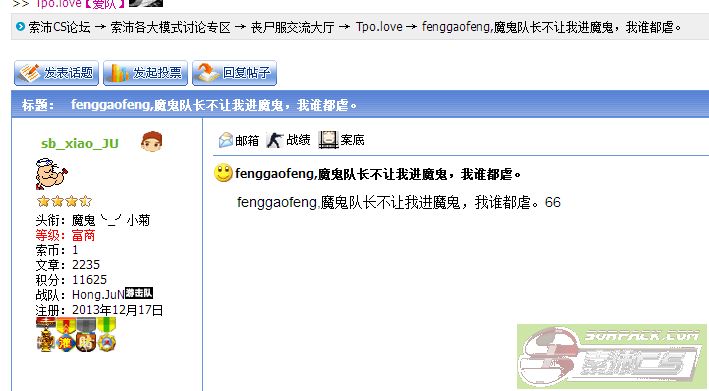Click the 发表话题 new topic button
Screen dimensions: 709x391
click(x=56, y=73)
